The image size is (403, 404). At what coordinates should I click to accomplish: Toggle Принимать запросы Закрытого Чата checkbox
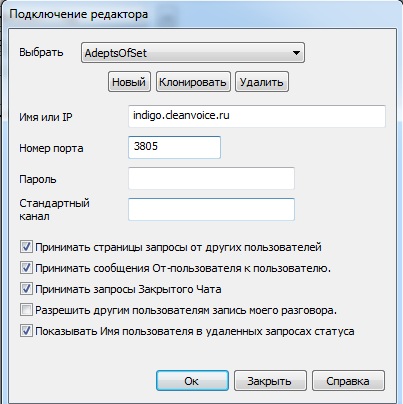(26, 289)
